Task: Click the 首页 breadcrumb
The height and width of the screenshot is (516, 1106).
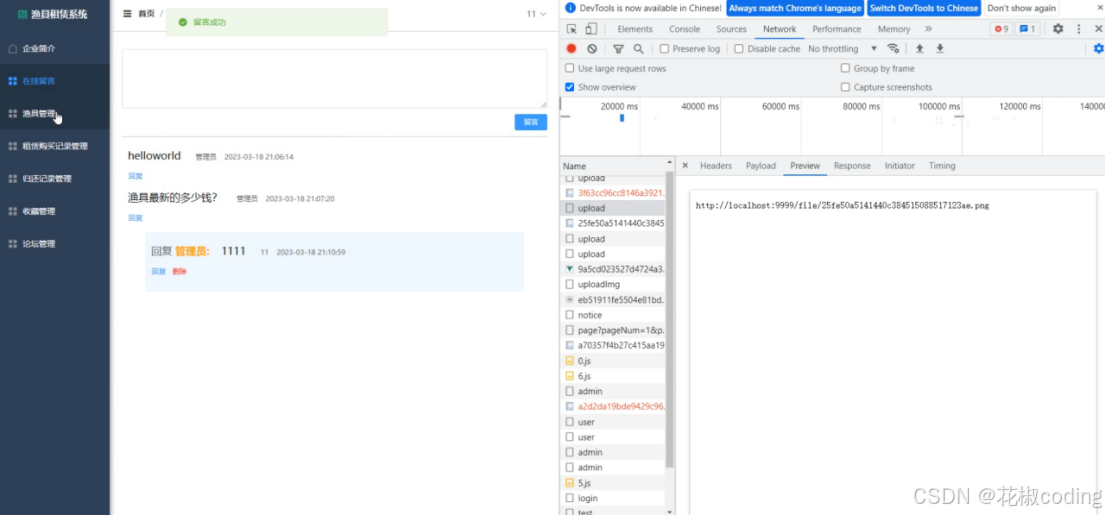Action: coord(146,13)
